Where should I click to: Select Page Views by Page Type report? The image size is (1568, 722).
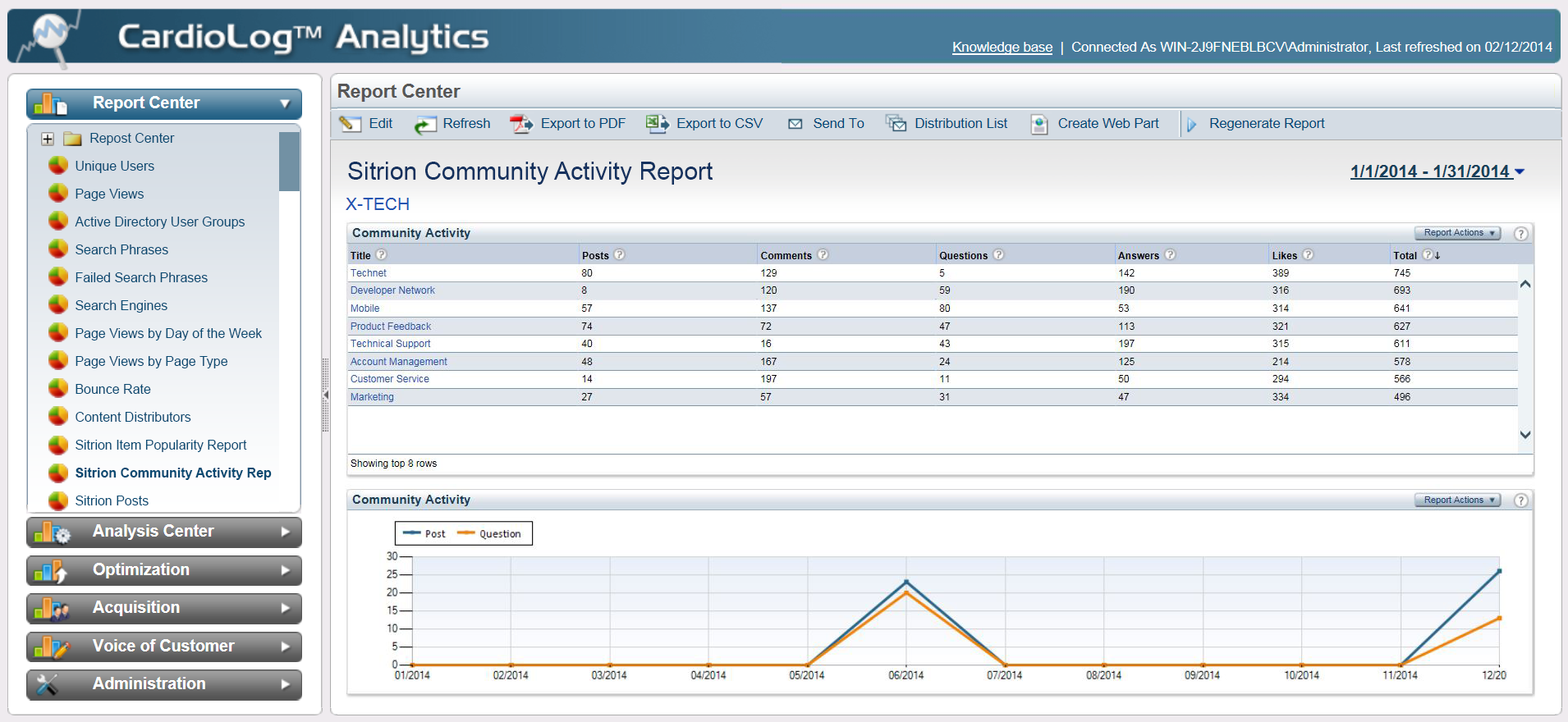click(x=151, y=361)
